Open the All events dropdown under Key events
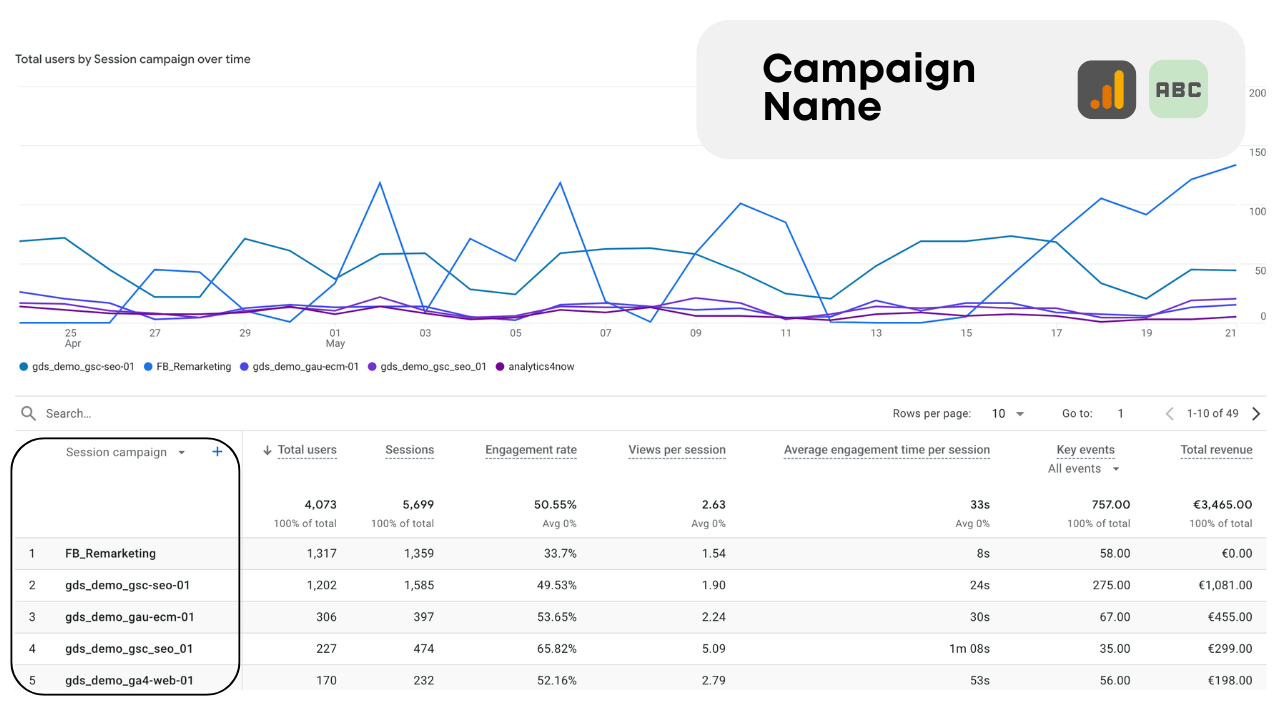 pos(1084,468)
